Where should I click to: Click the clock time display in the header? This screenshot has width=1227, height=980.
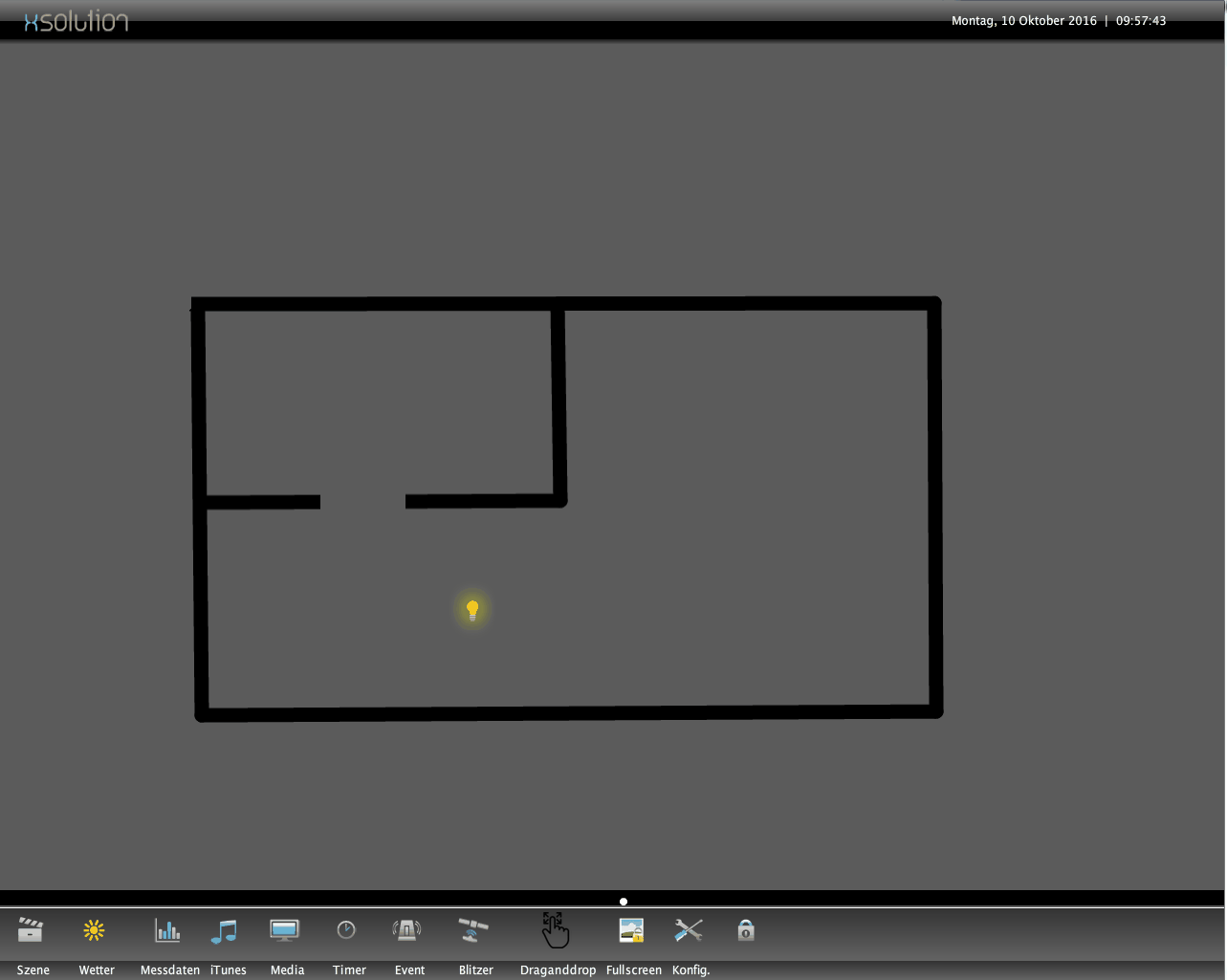click(1141, 21)
